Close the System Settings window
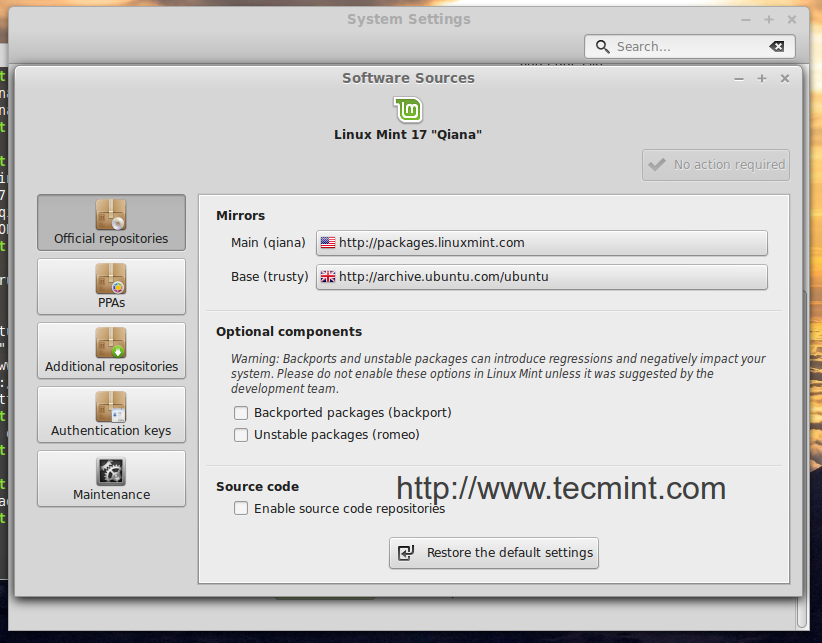 (x=792, y=20)
